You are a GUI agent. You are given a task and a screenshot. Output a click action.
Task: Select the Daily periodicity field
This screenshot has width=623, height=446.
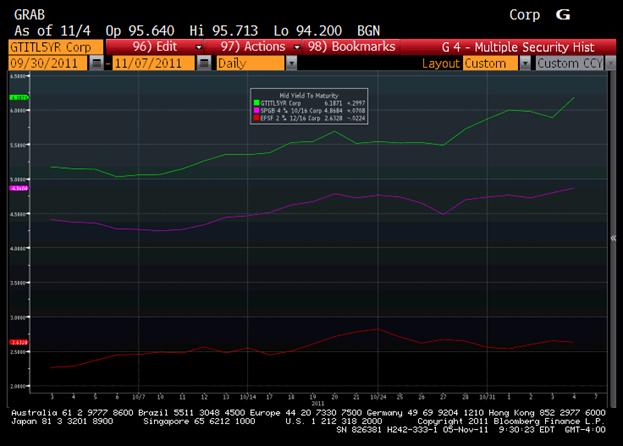pyautogui.click(x=251, y=64)
